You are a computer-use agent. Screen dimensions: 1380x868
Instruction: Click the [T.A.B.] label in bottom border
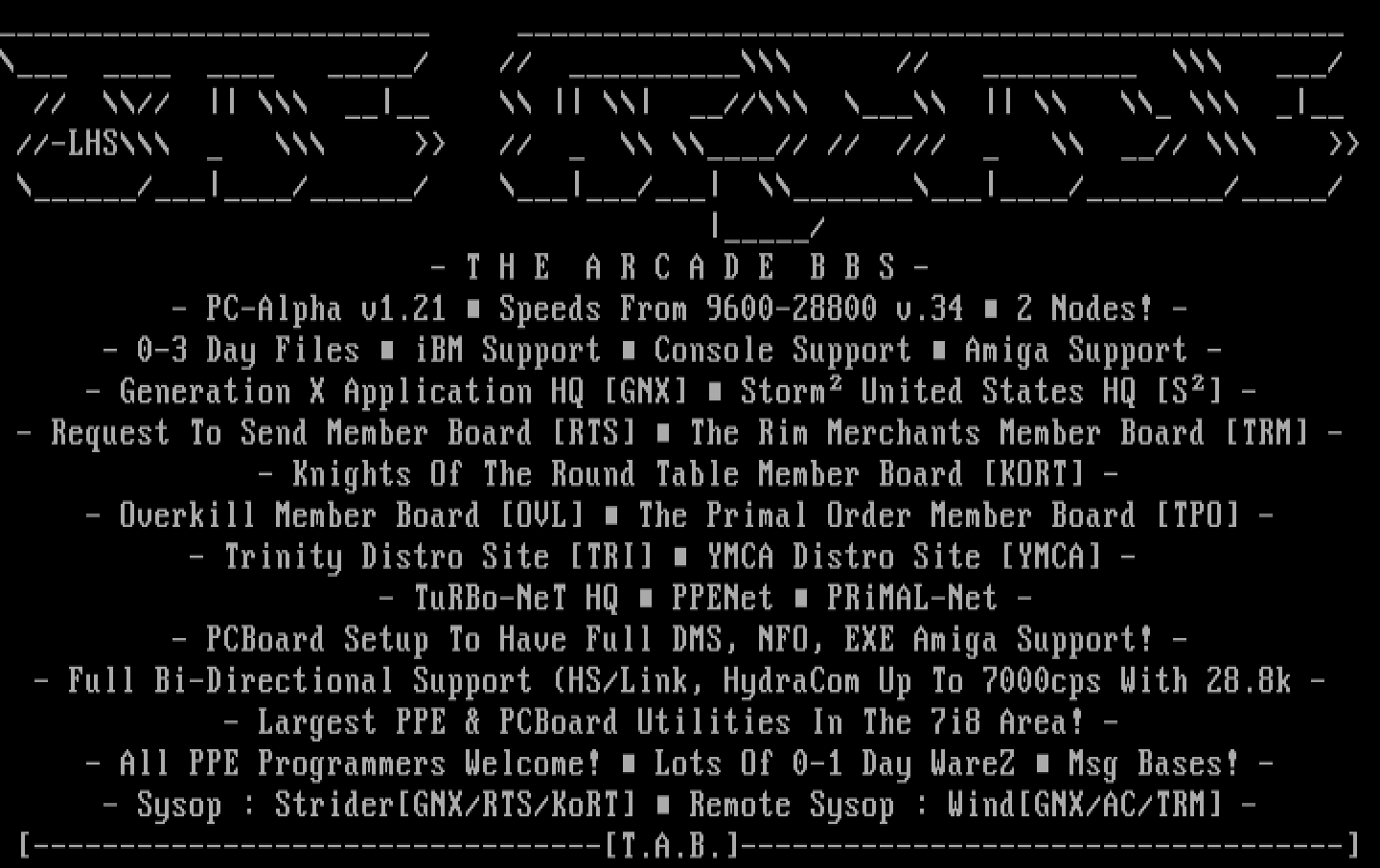click(x=672, y=845)
